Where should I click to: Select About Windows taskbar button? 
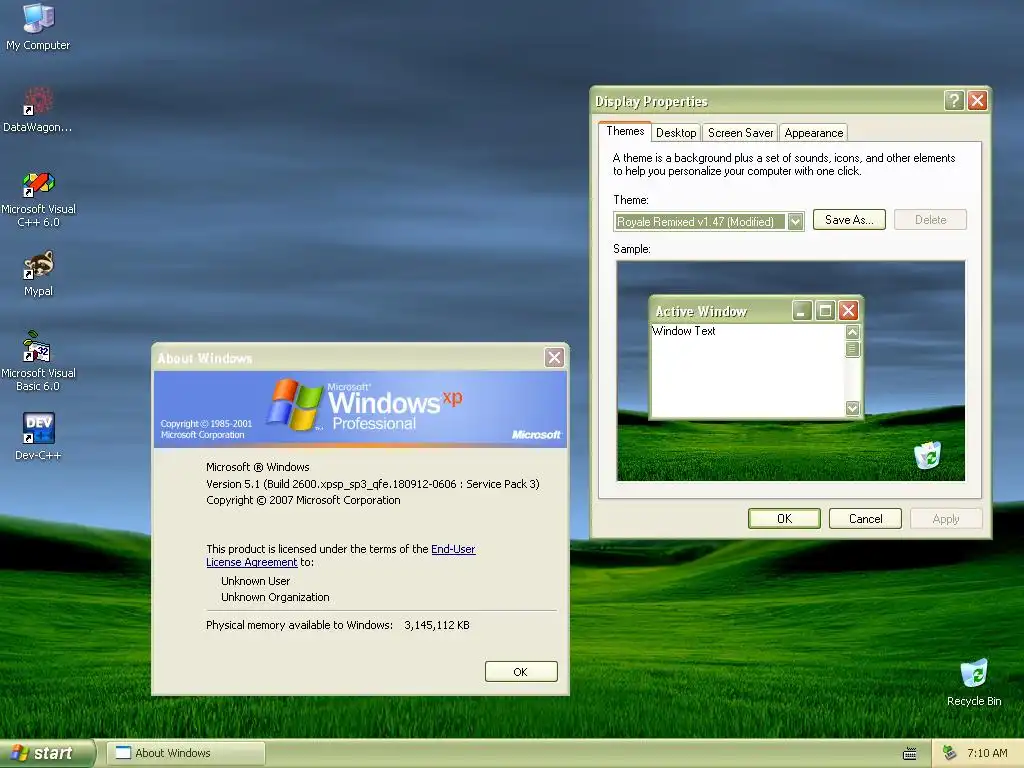coord(186,753)
